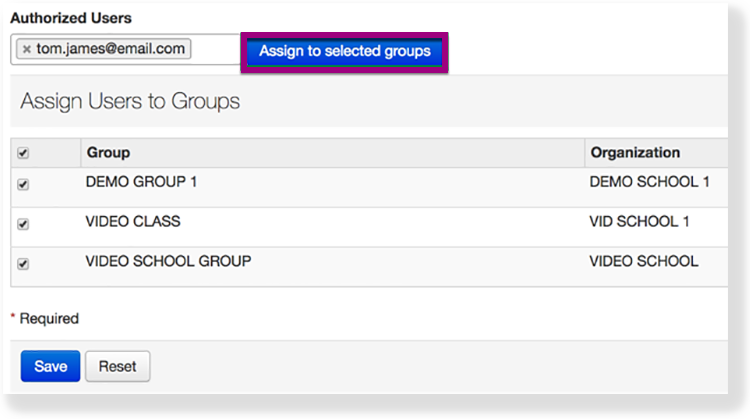The width and height of the screenshot is (750, 419).
Task: Uncheck the DEMO GROUP 1 checkbox
Action: point(23,185)
